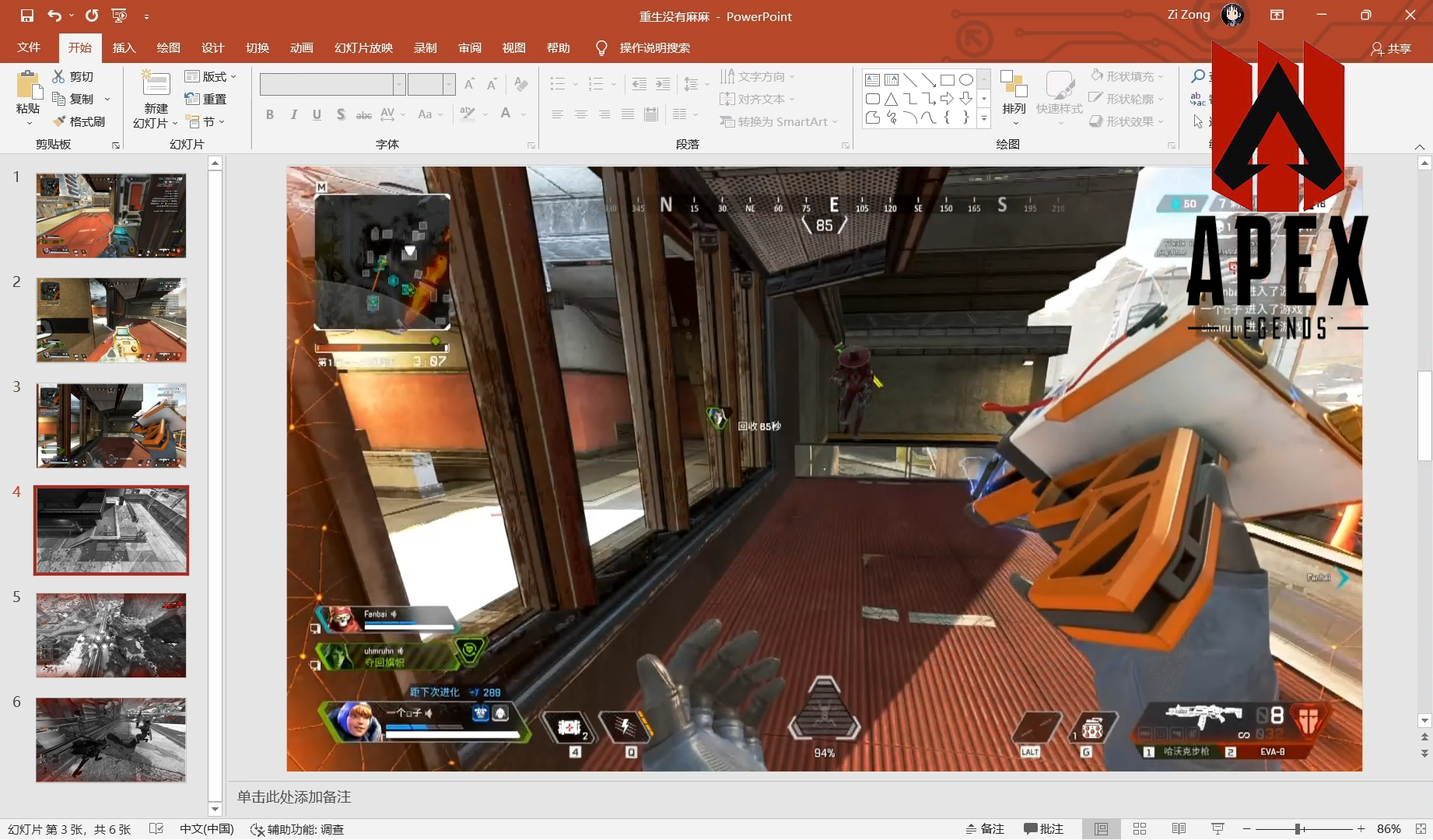This screenshot has width=1433, height=840.
Task: Open 形状效果 shape effects dropdown
Action: pyautogui.click(x=1126, y=121)
